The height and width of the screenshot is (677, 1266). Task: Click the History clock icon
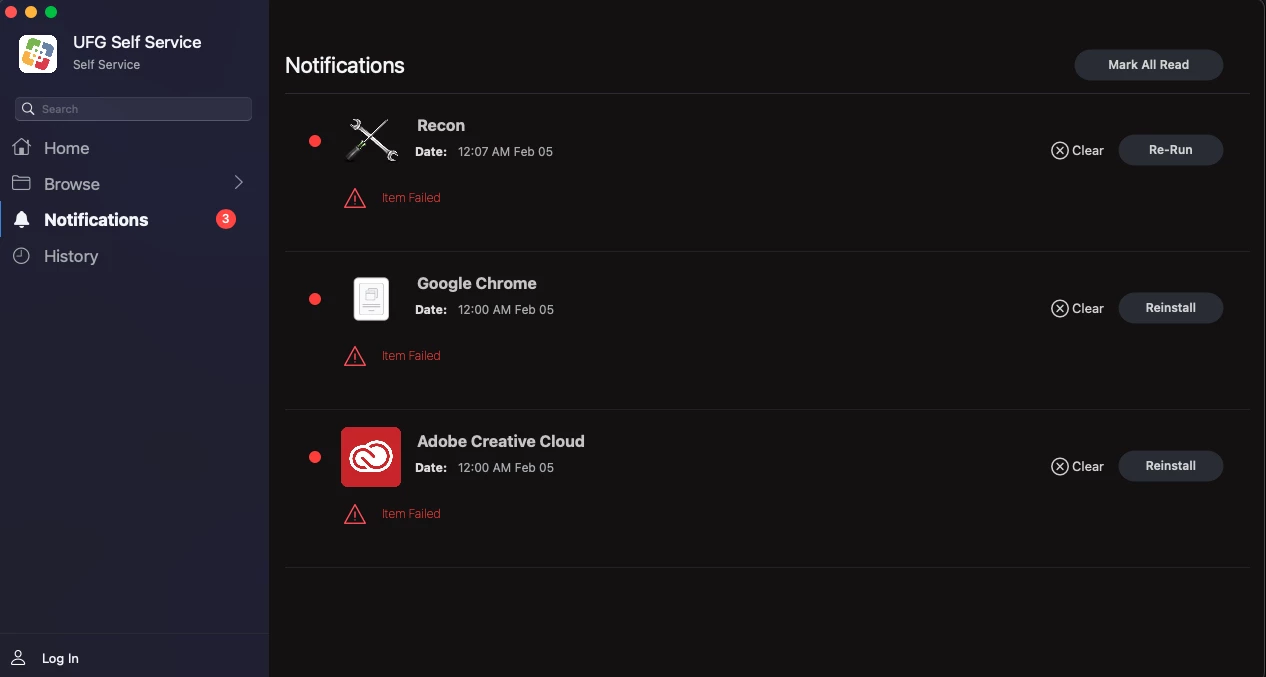tap(21, 256)
